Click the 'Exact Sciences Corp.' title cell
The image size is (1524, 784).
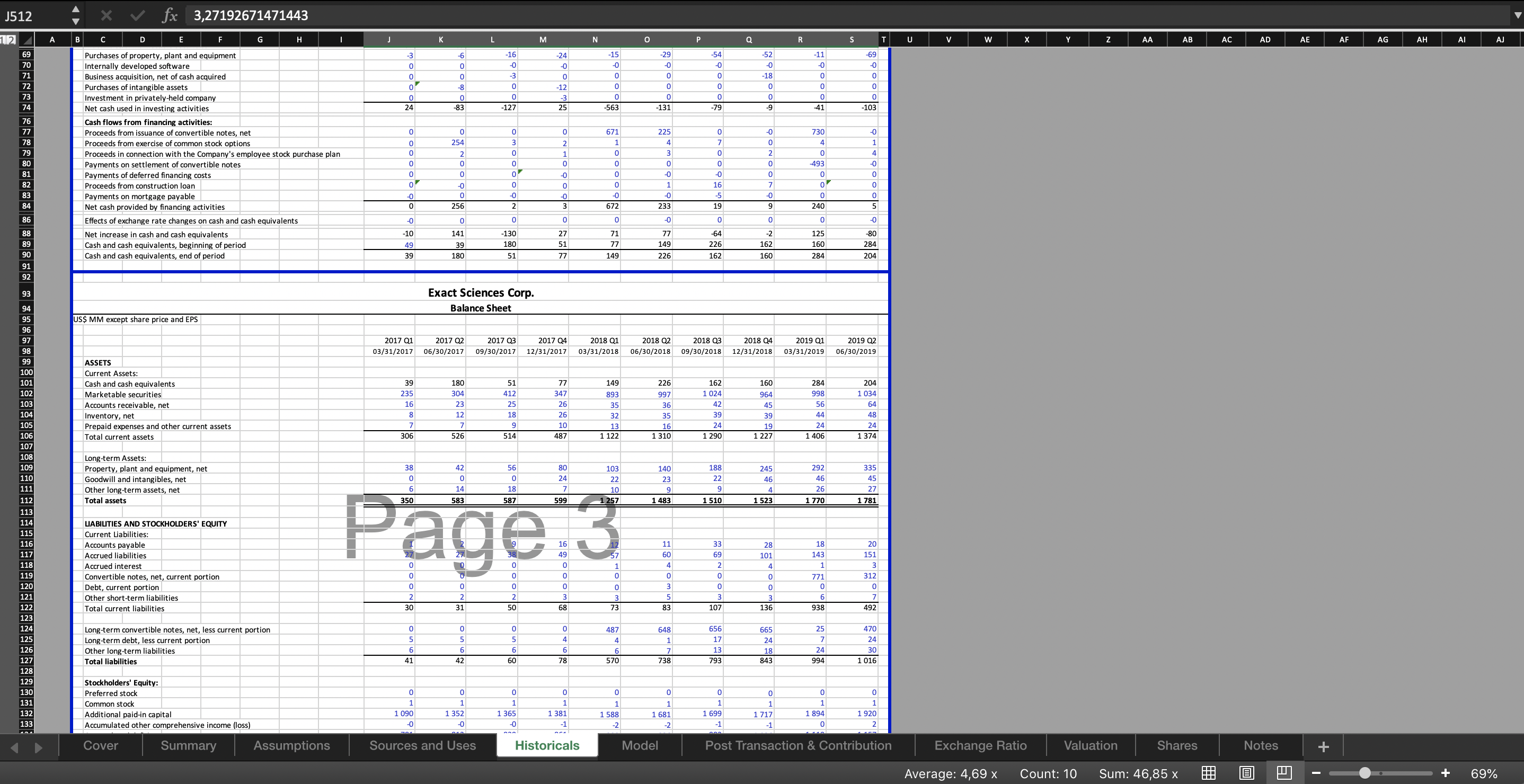[481, 292]
